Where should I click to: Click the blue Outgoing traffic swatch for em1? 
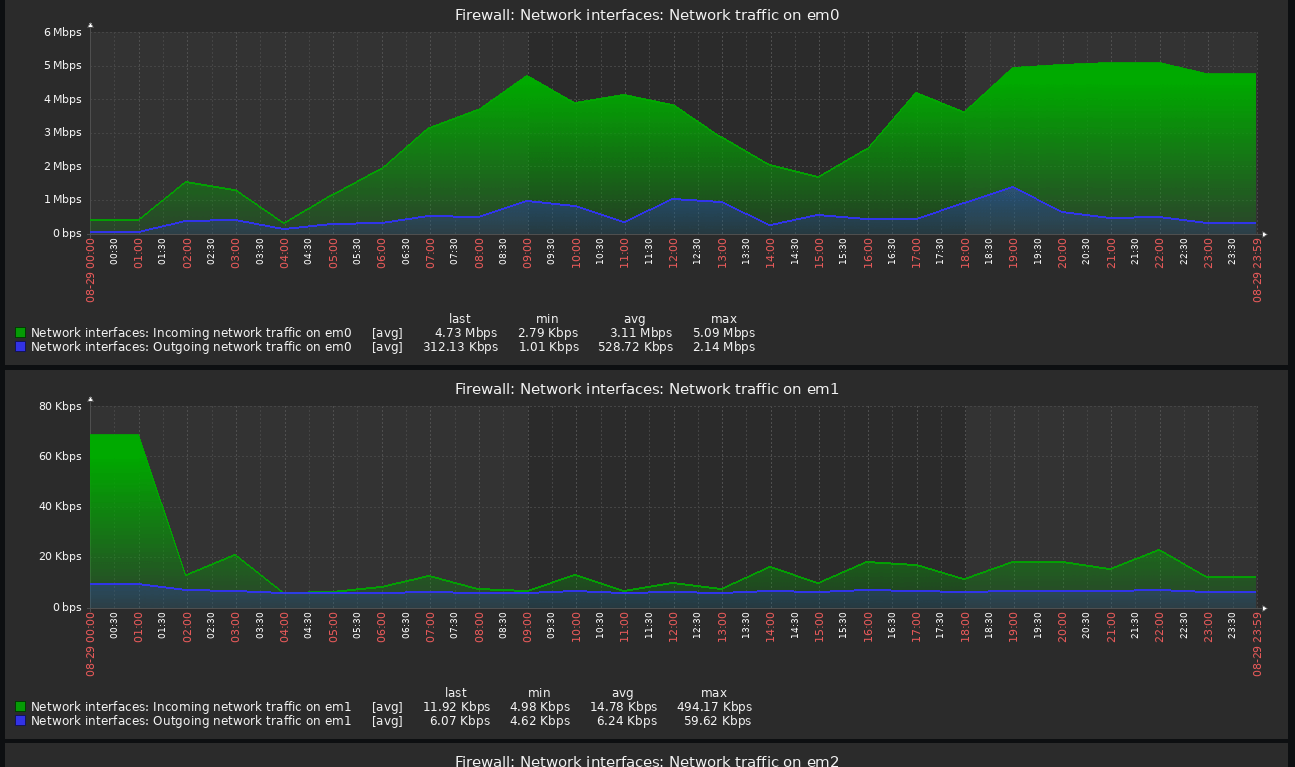coord(20,721)
